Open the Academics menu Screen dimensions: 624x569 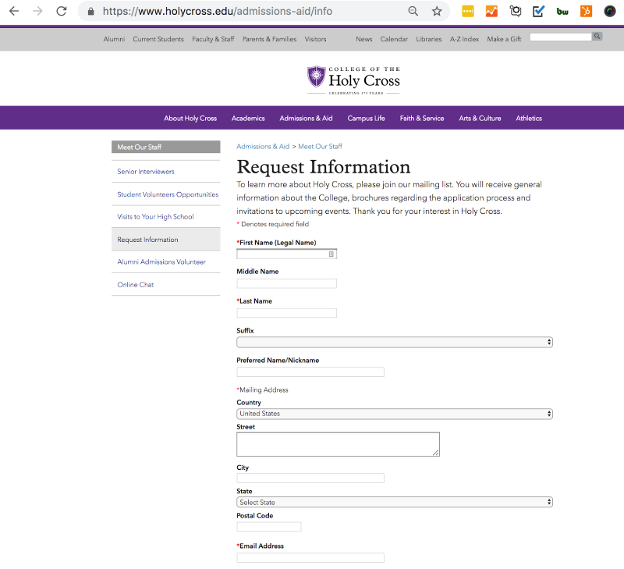click(248, 118)
